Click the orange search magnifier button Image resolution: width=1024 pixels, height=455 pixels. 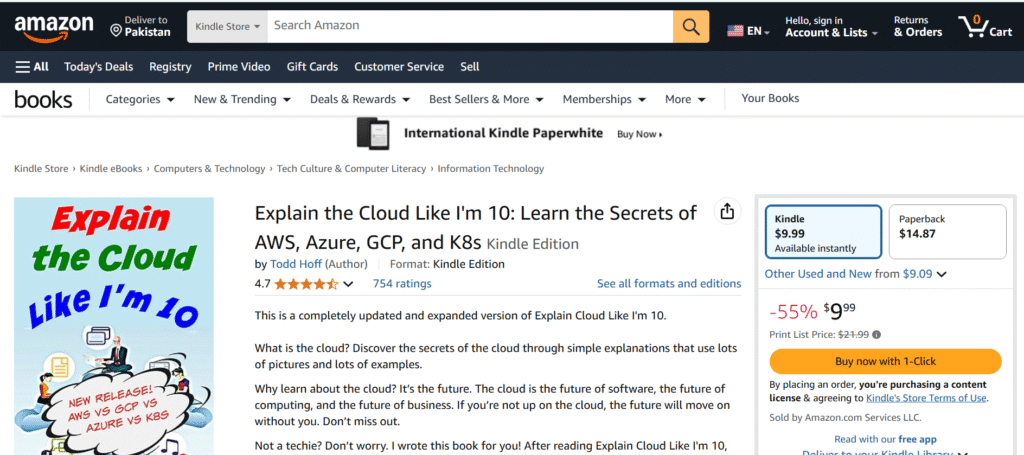(x=691, y=27)
